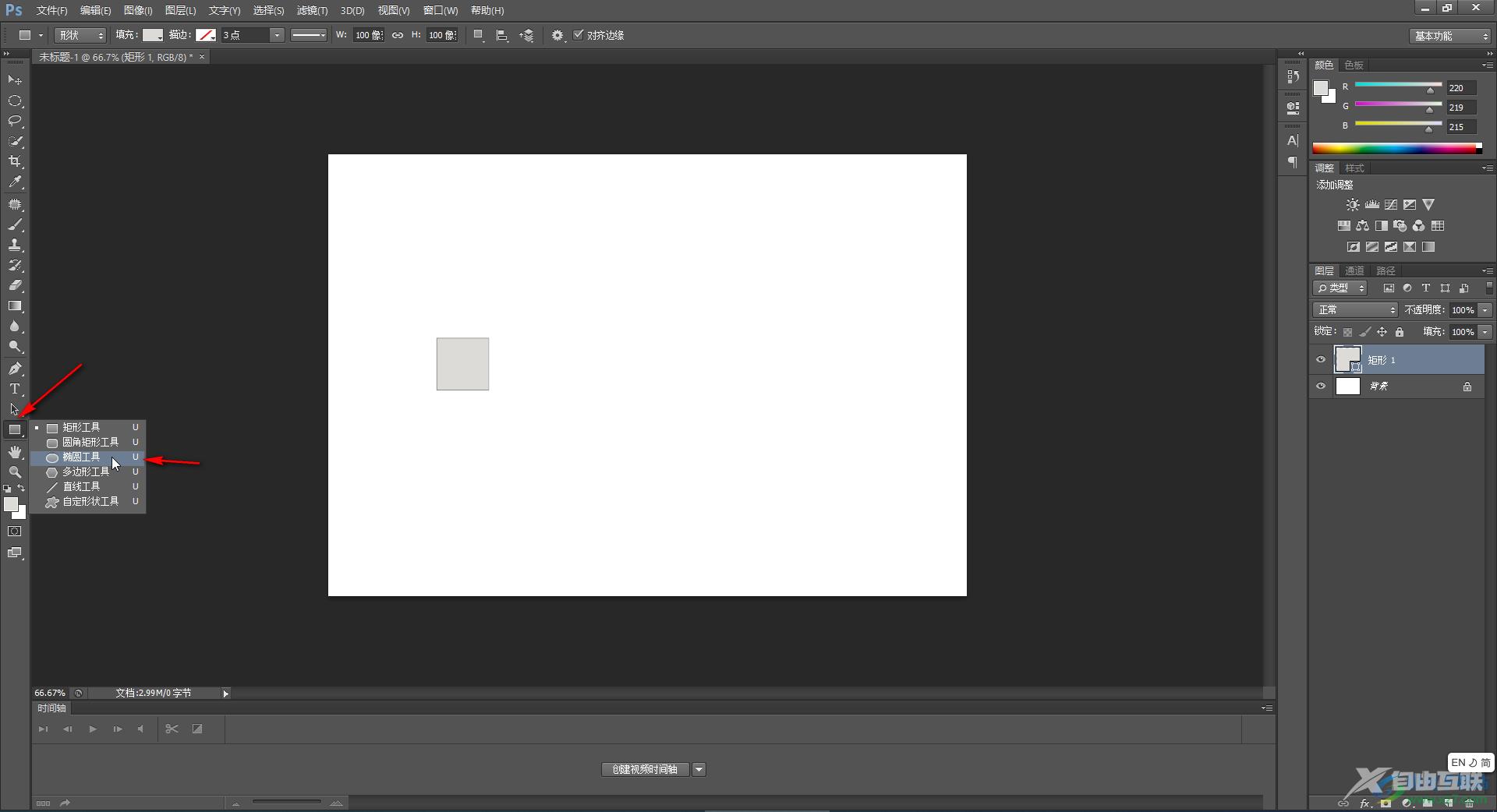The width and height of the screenshot is (1497, 812).
Task: Hide the 背景 layer
Action: pos(1321,387)
